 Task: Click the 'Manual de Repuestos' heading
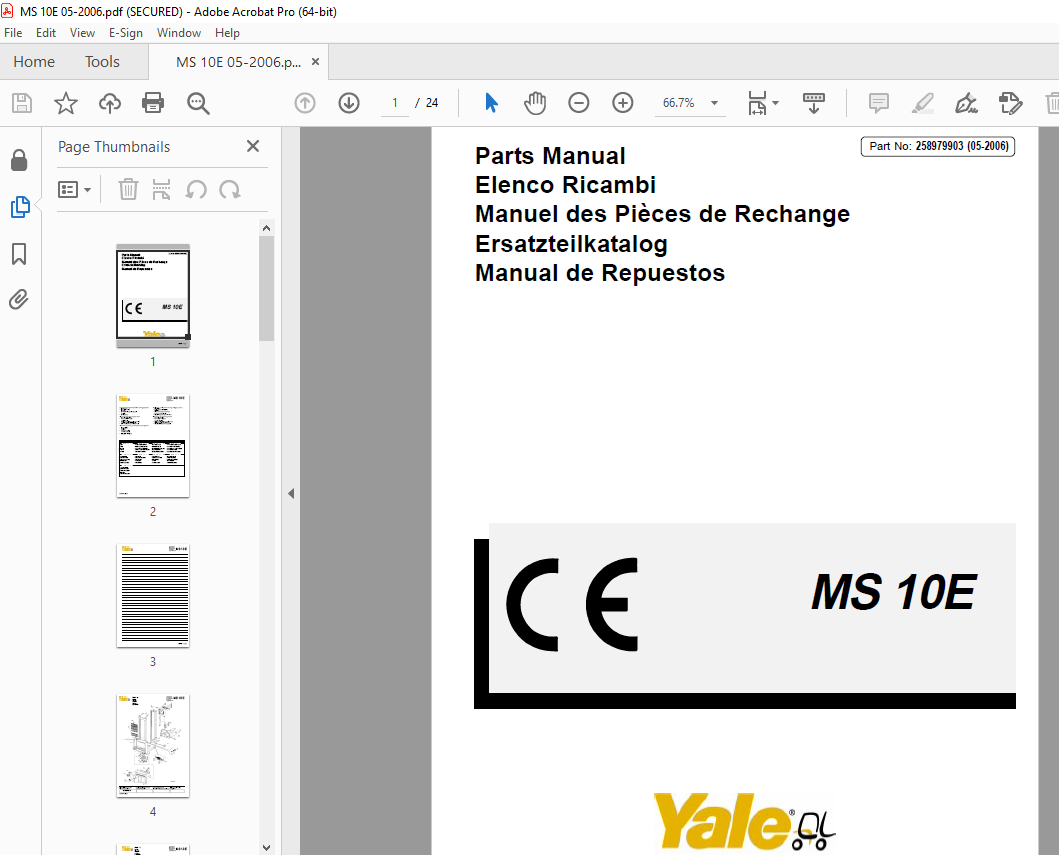coord(600,273)
